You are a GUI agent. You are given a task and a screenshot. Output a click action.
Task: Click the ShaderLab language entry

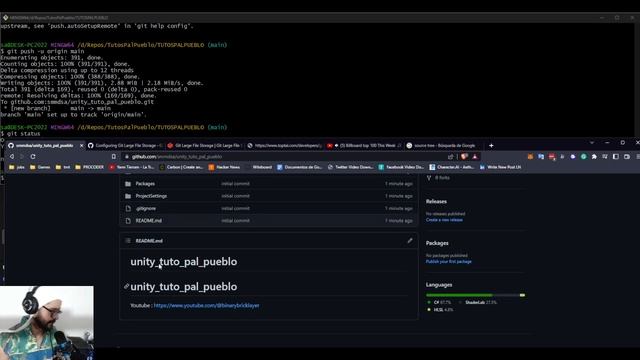pyautogui.click(x=478, y=302)
